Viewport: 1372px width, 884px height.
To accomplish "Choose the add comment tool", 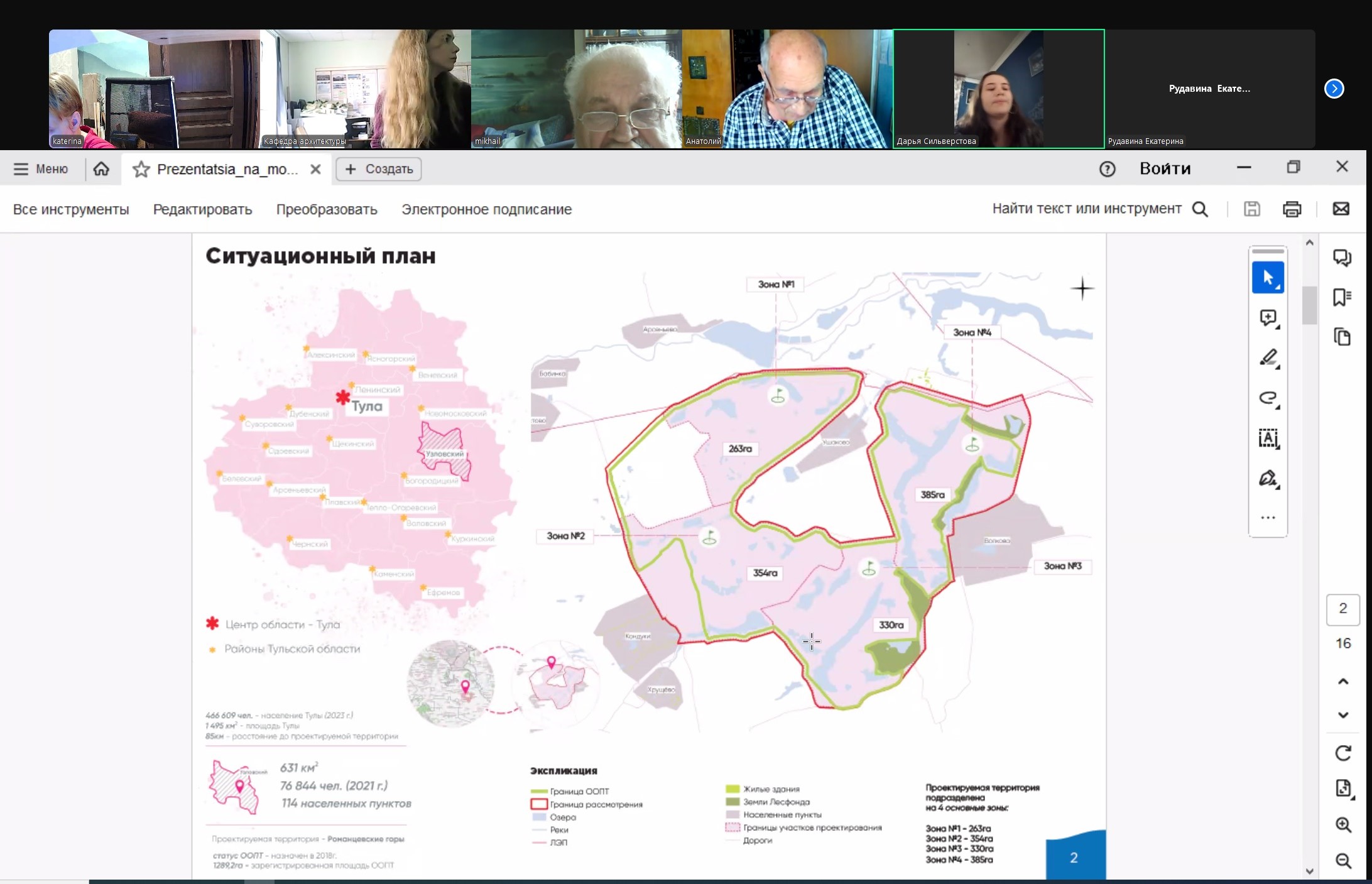I will (x=1268, y=318).
